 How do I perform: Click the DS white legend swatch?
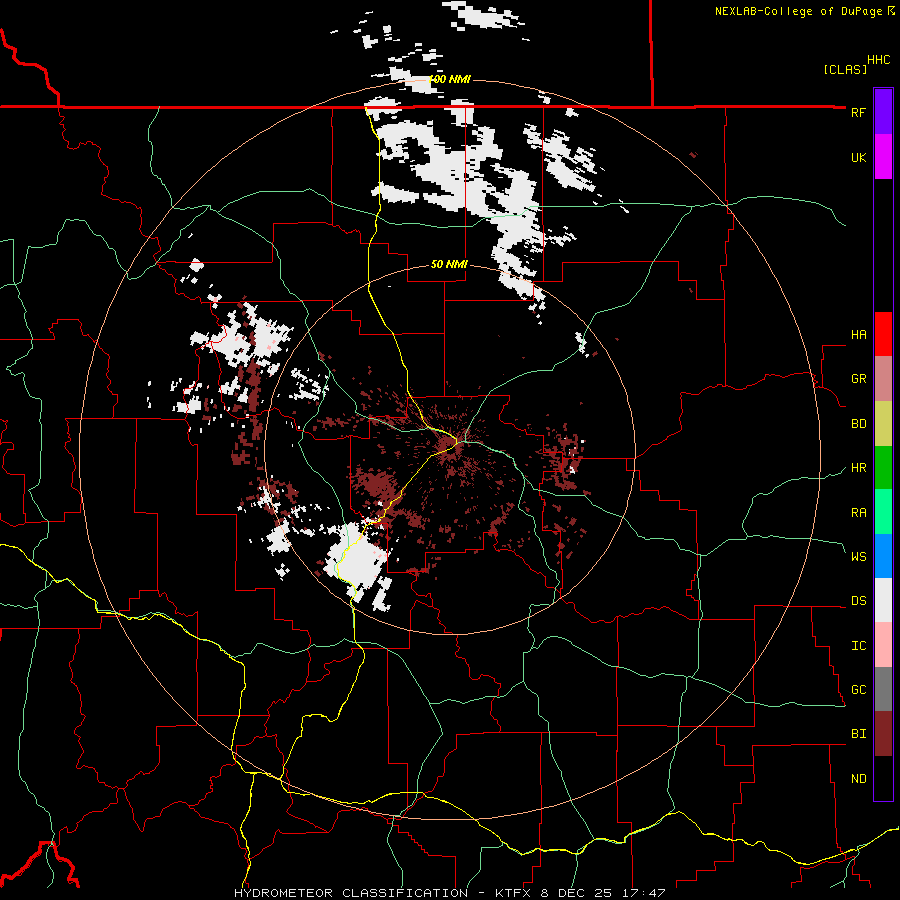tap(883, 600)
